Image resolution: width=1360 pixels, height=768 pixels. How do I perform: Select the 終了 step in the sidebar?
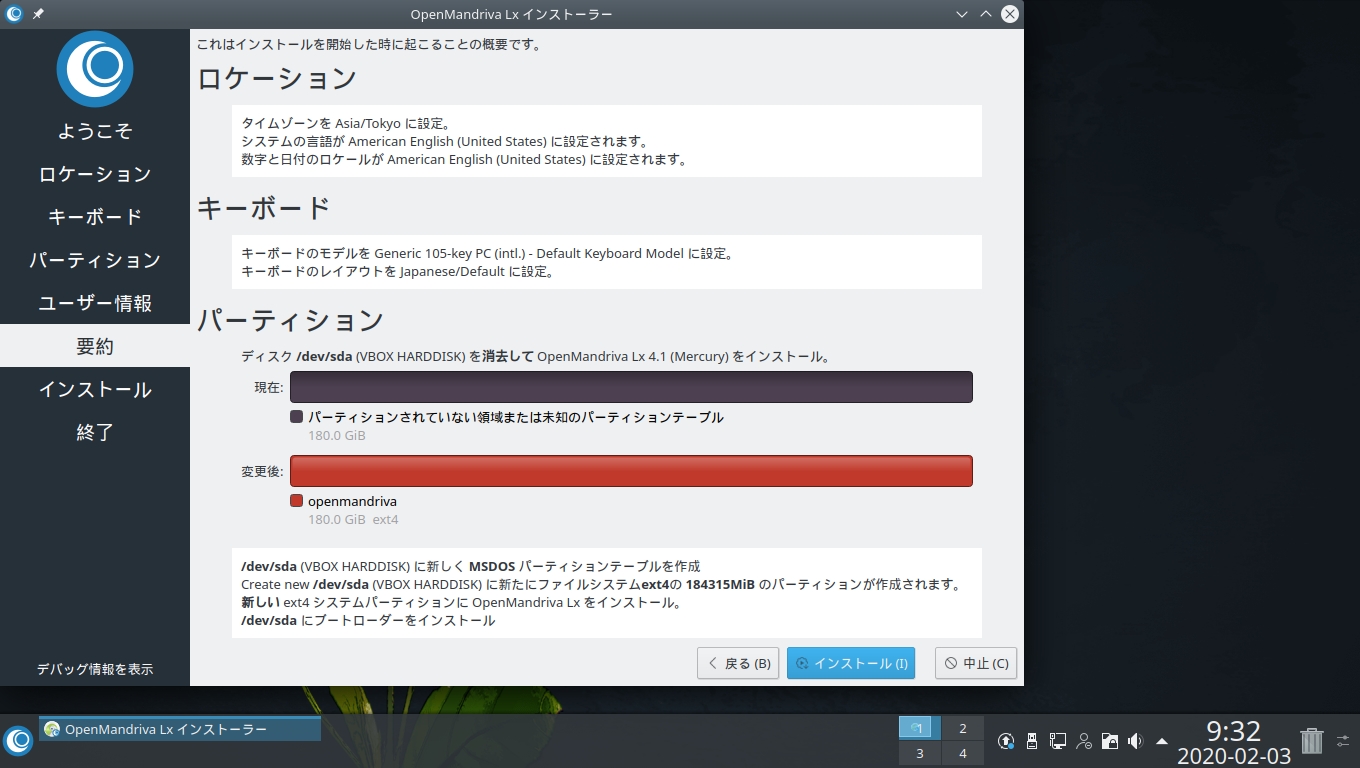click(95, 432)
